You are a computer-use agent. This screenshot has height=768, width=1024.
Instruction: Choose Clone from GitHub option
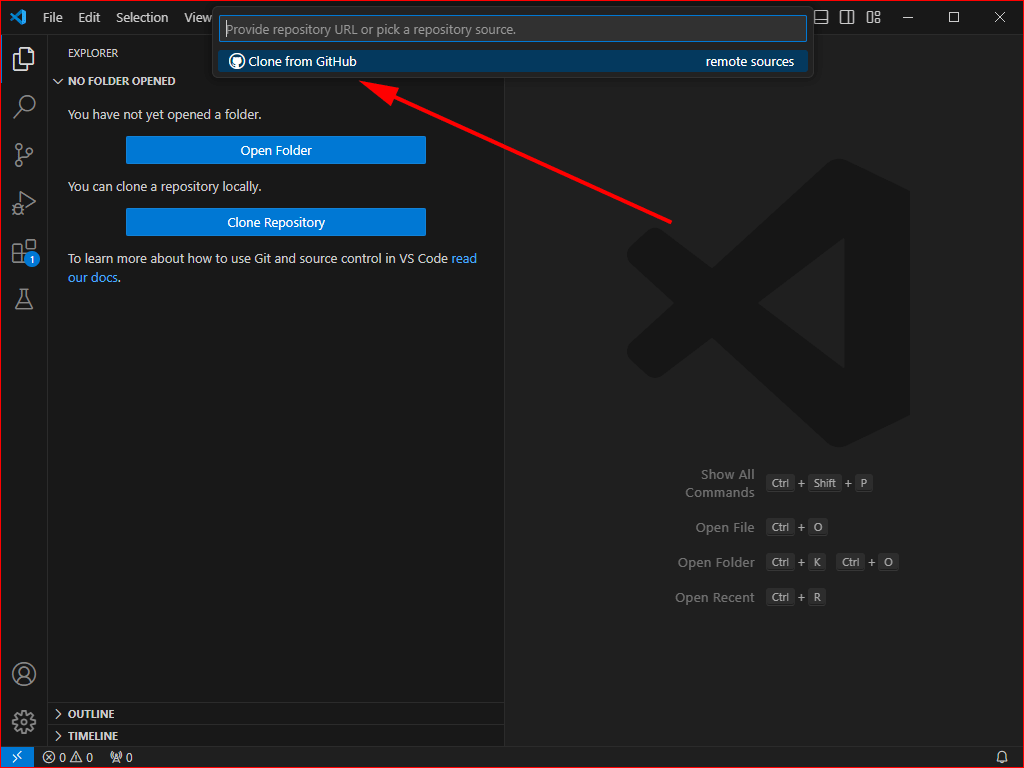tap(513, 61)
